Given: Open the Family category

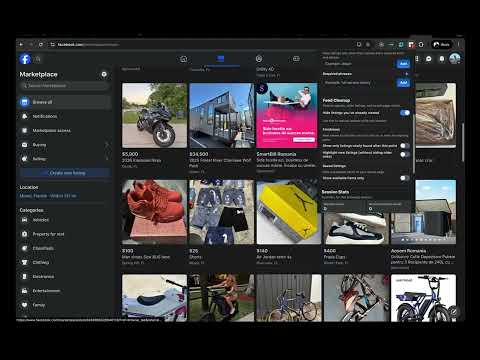Looking at the screenshot, I should click(65, 305).
